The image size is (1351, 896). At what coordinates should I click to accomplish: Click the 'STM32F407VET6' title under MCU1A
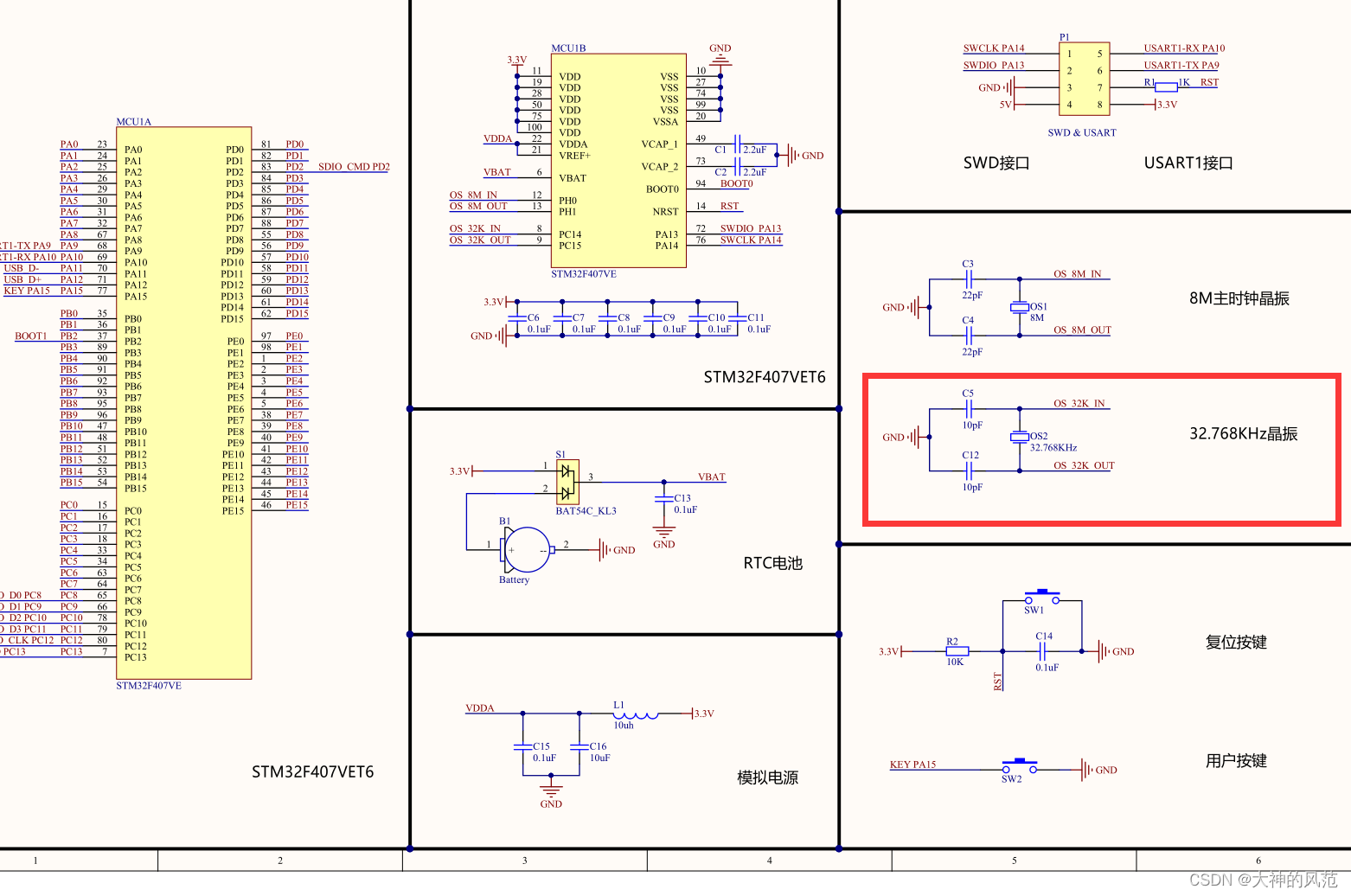(x=313, y=772)
